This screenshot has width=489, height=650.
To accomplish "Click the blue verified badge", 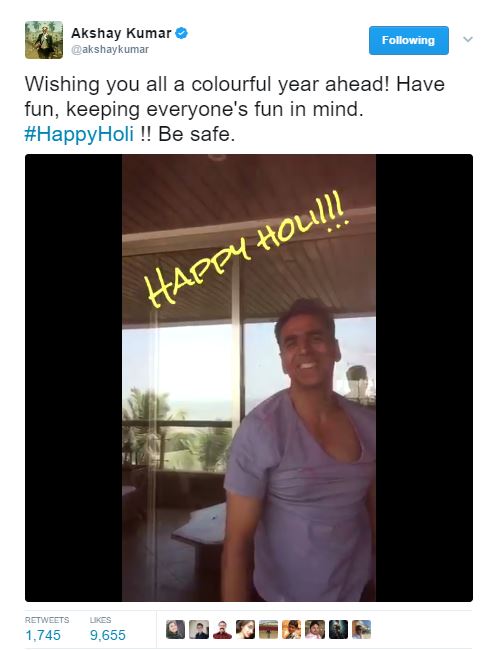I will 182,33.
